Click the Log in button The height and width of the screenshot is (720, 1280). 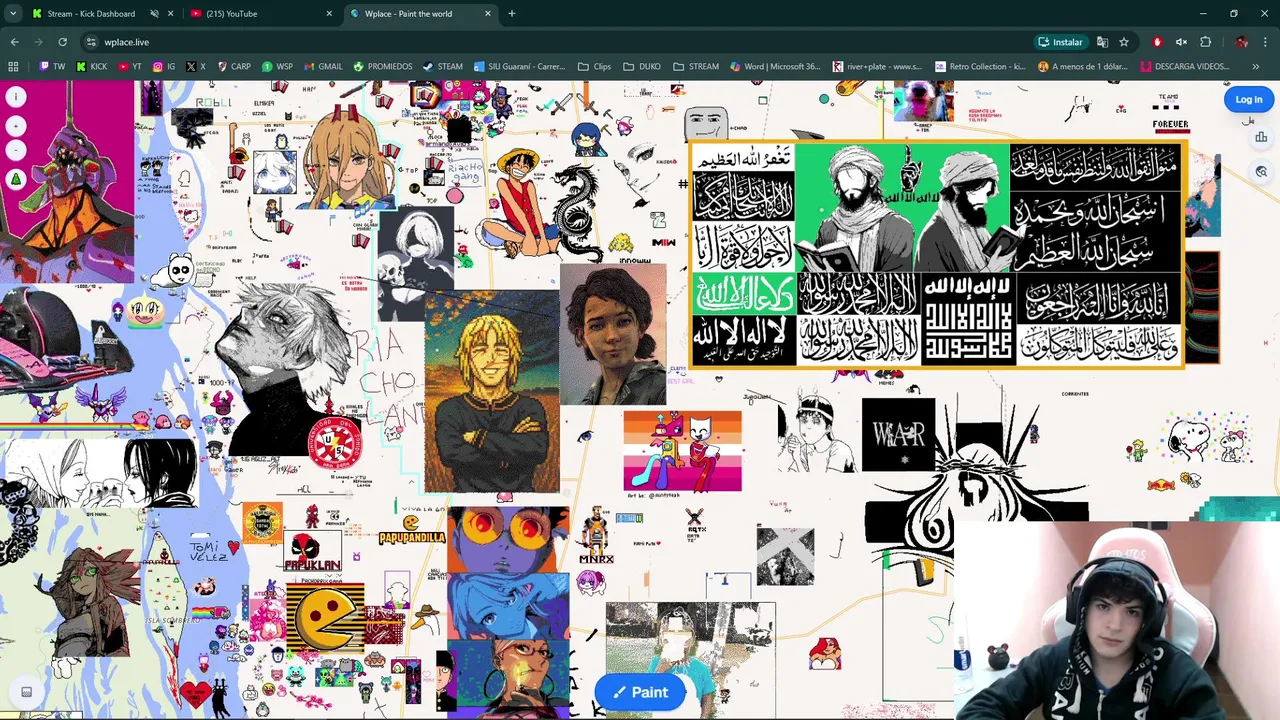[x=1248, y=99]
